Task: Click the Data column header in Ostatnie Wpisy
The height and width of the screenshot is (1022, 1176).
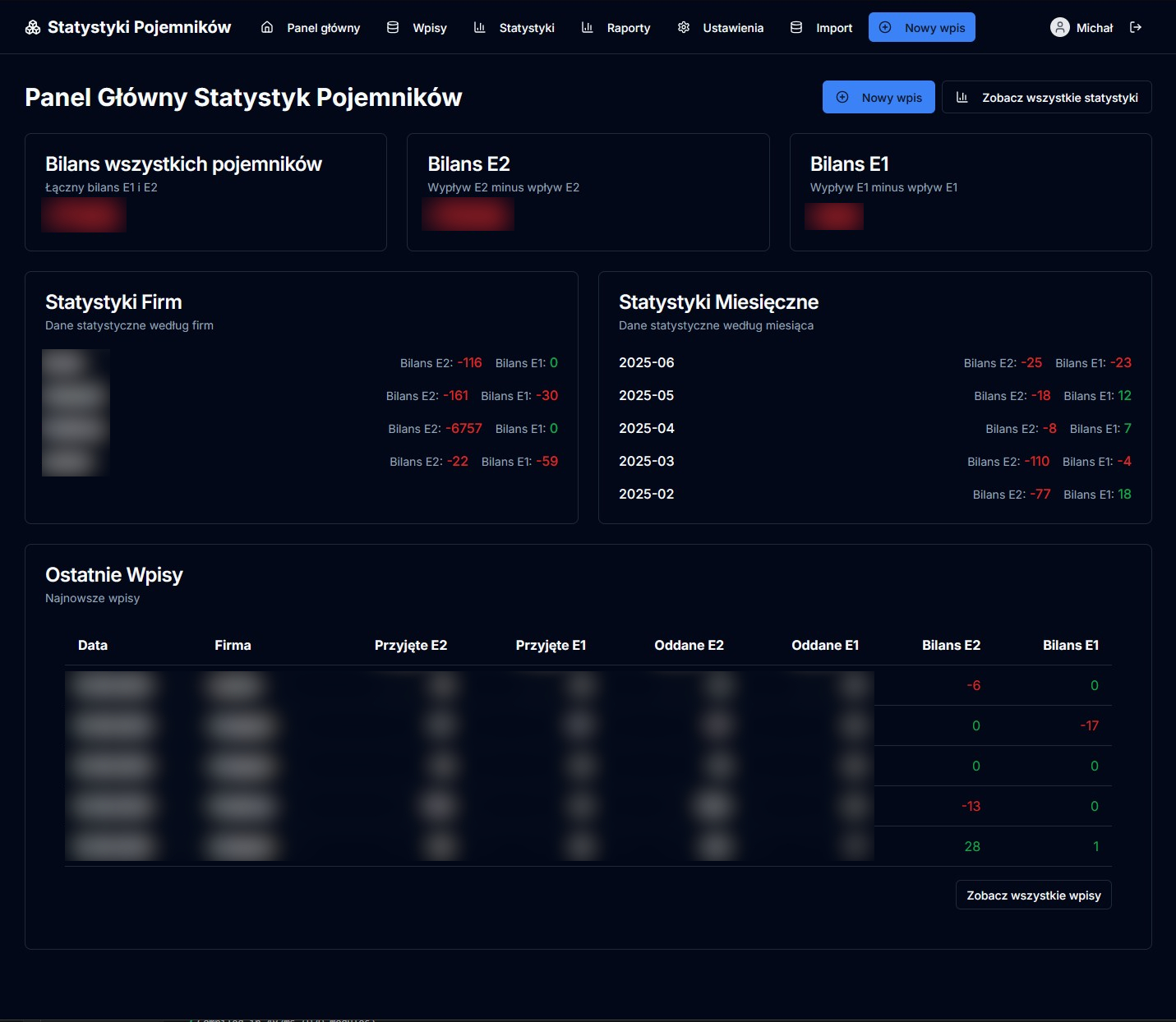Action: point(93,645)
